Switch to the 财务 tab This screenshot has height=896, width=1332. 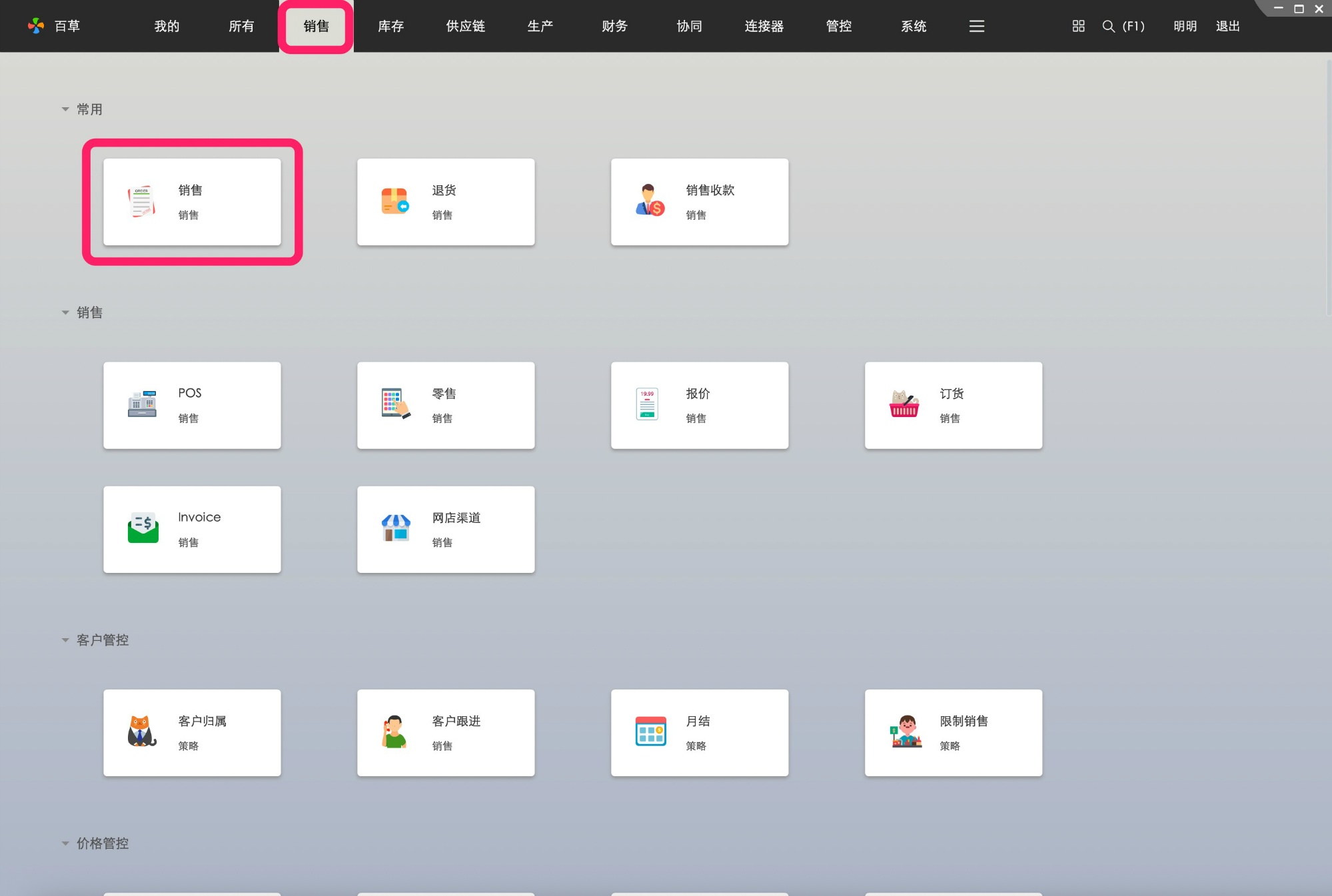click(614, 26)
